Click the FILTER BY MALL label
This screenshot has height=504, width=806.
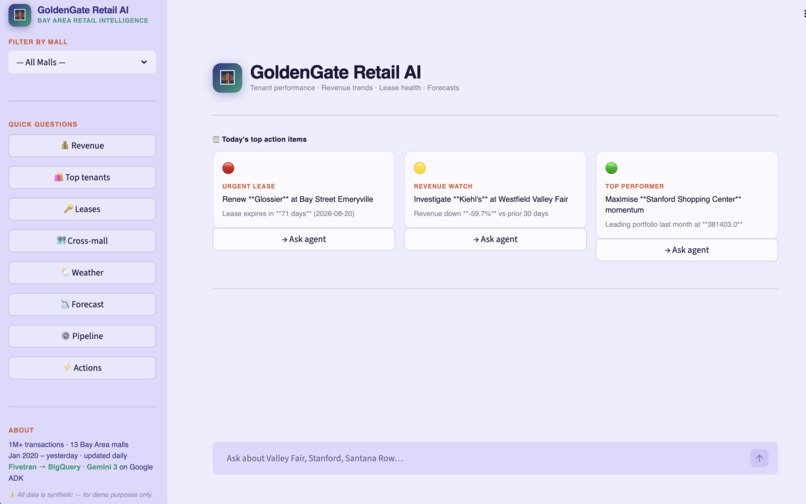38,42
